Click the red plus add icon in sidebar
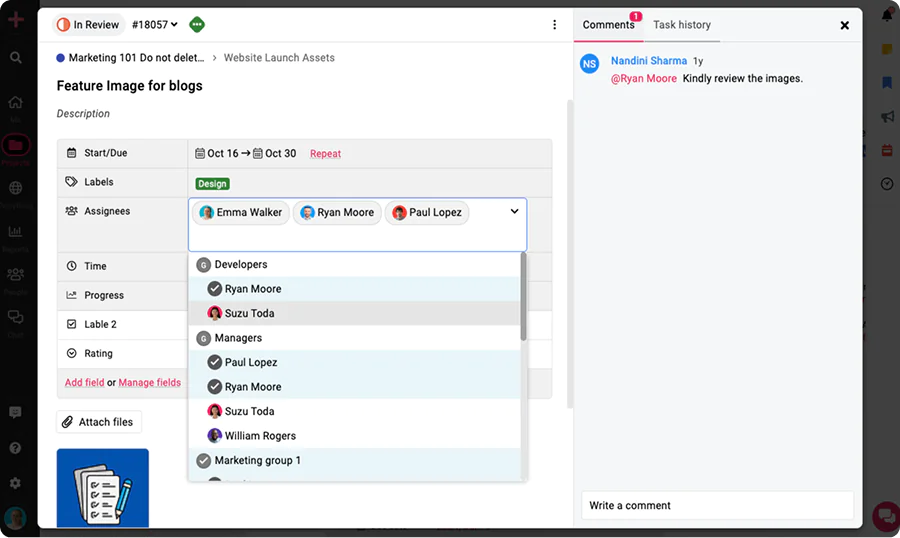Image resolution: width=900 pixels, height=538 pixels. coord(15,19)
